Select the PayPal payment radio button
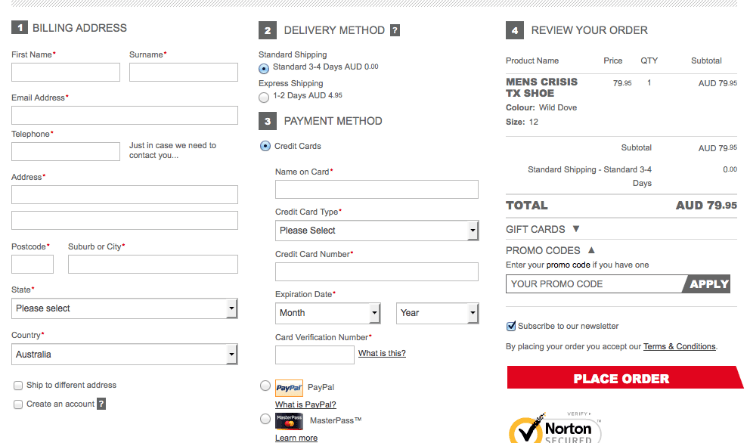 coord(264,386)
